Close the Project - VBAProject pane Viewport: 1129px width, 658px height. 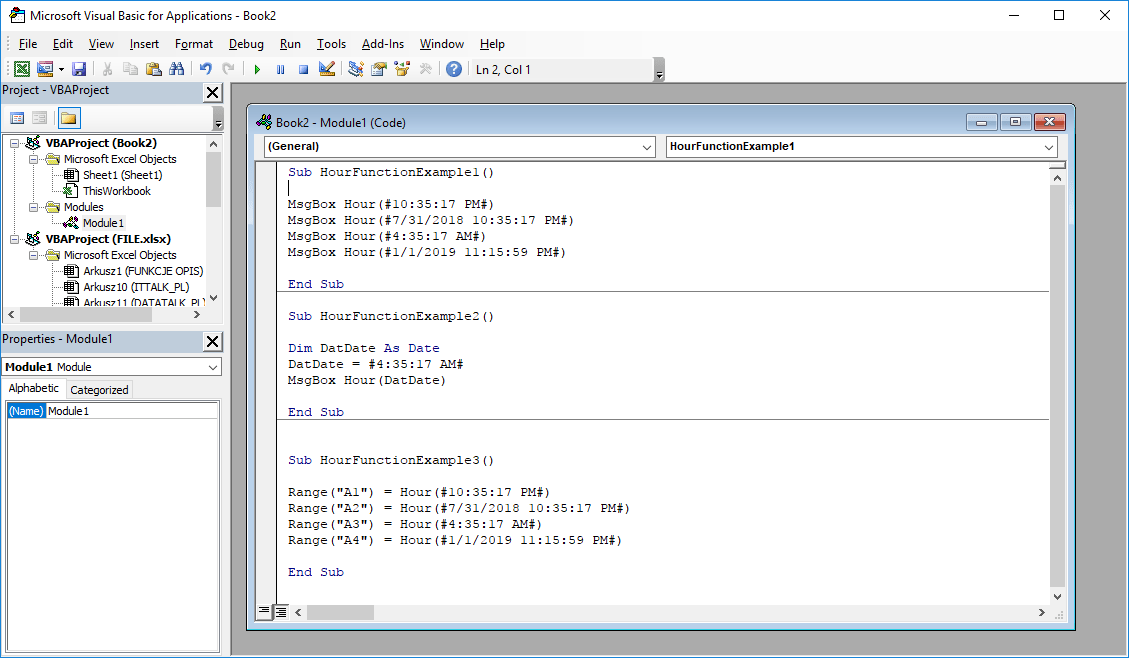point(212,92)
